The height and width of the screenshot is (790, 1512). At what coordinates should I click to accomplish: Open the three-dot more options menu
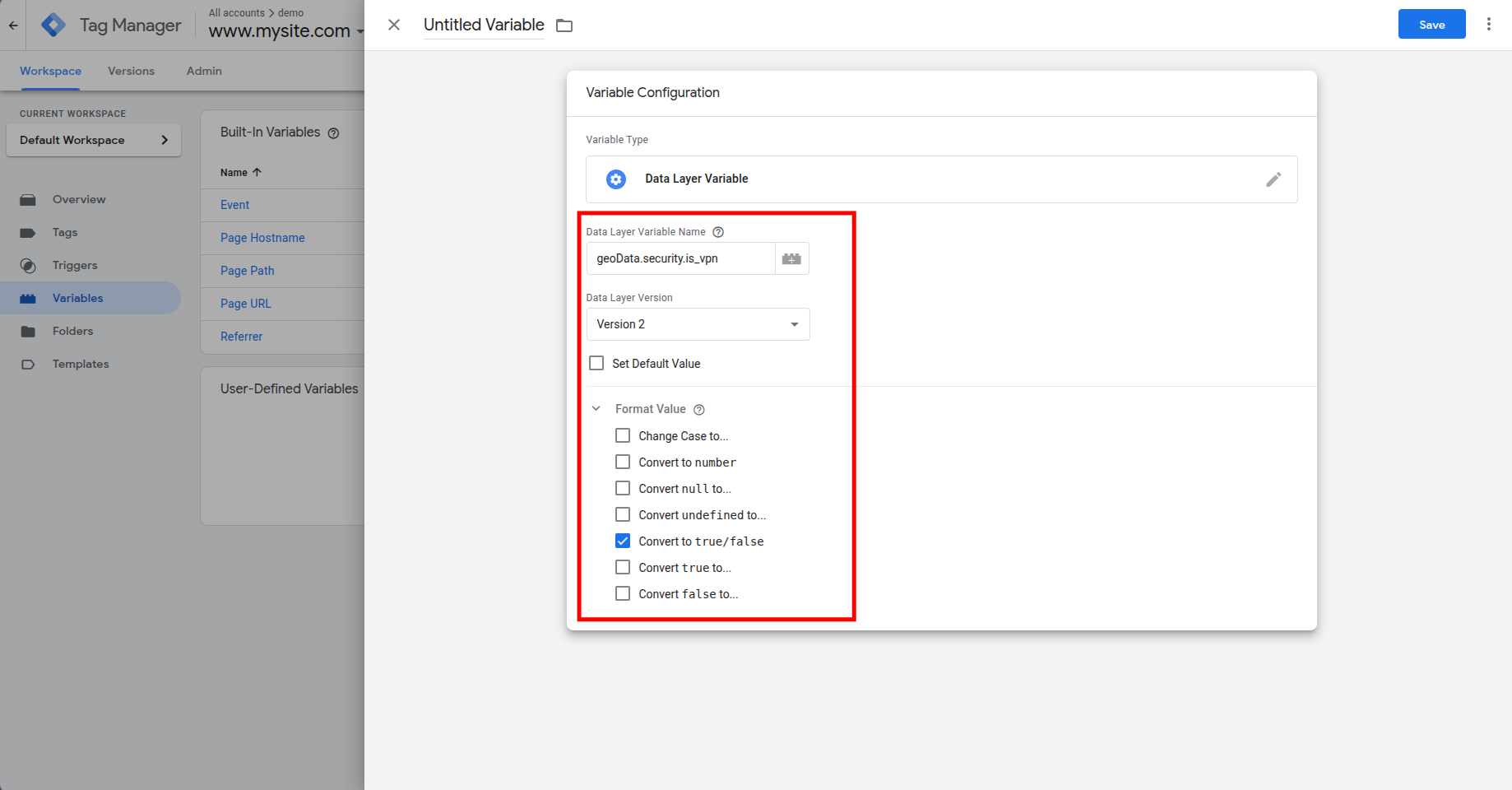coord(1488,25)
